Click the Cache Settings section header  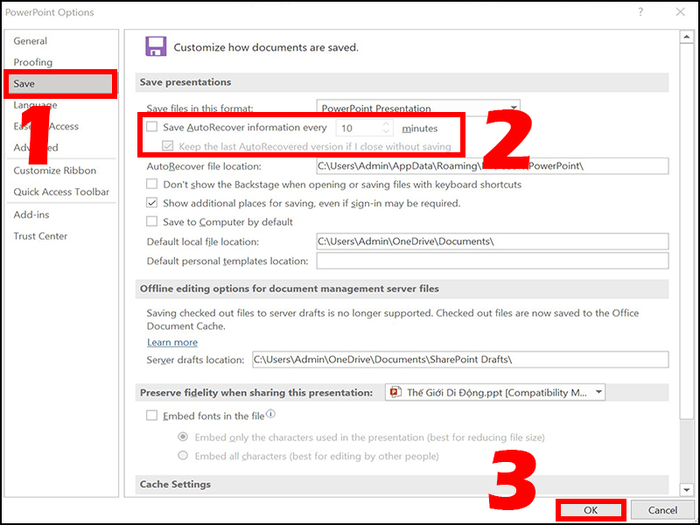tap(402, 484)
